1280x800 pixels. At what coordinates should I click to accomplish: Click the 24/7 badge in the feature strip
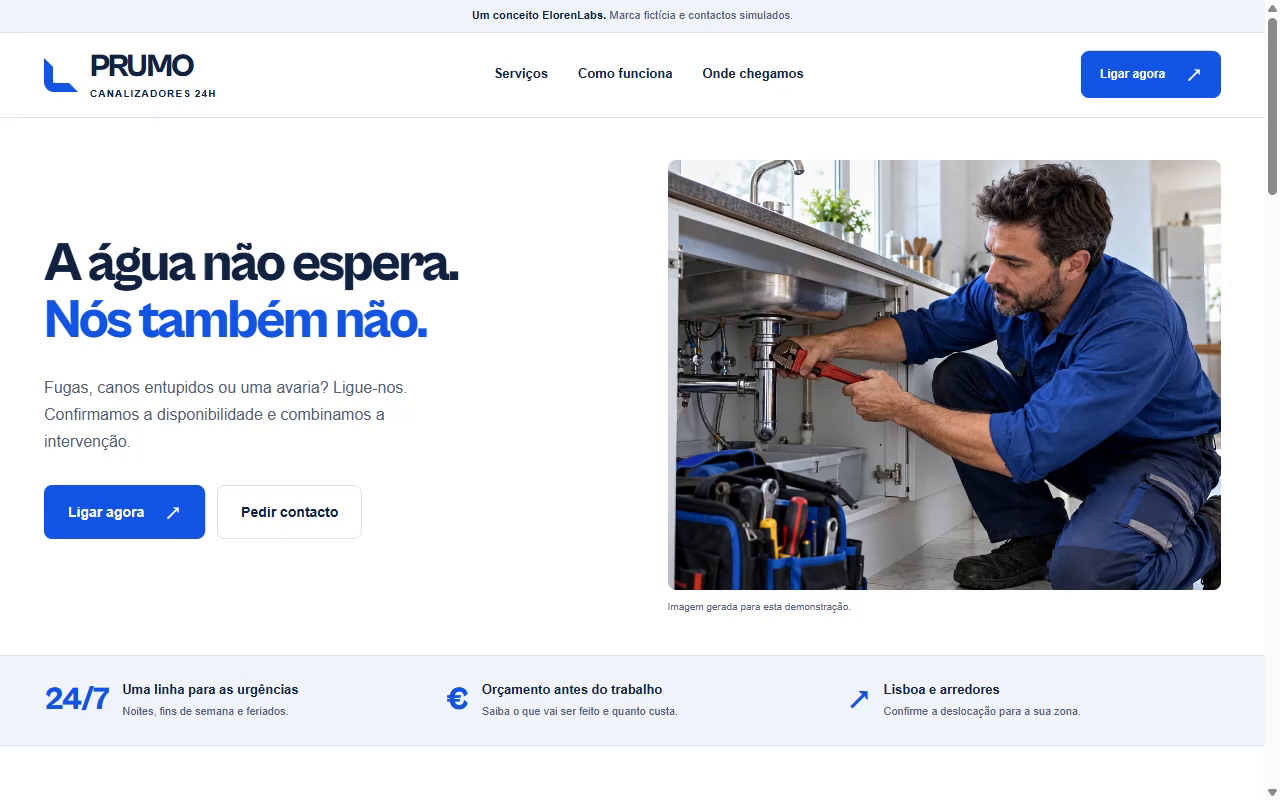pyautogui.click(x=77, y=699)
